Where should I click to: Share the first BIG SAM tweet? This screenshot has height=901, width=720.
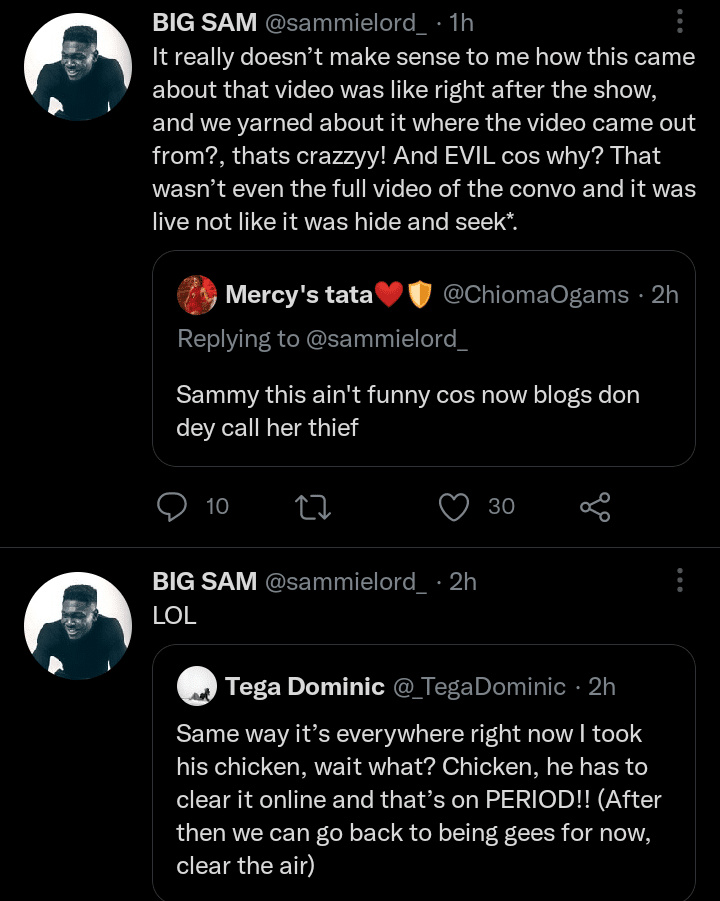coord(595,507)
